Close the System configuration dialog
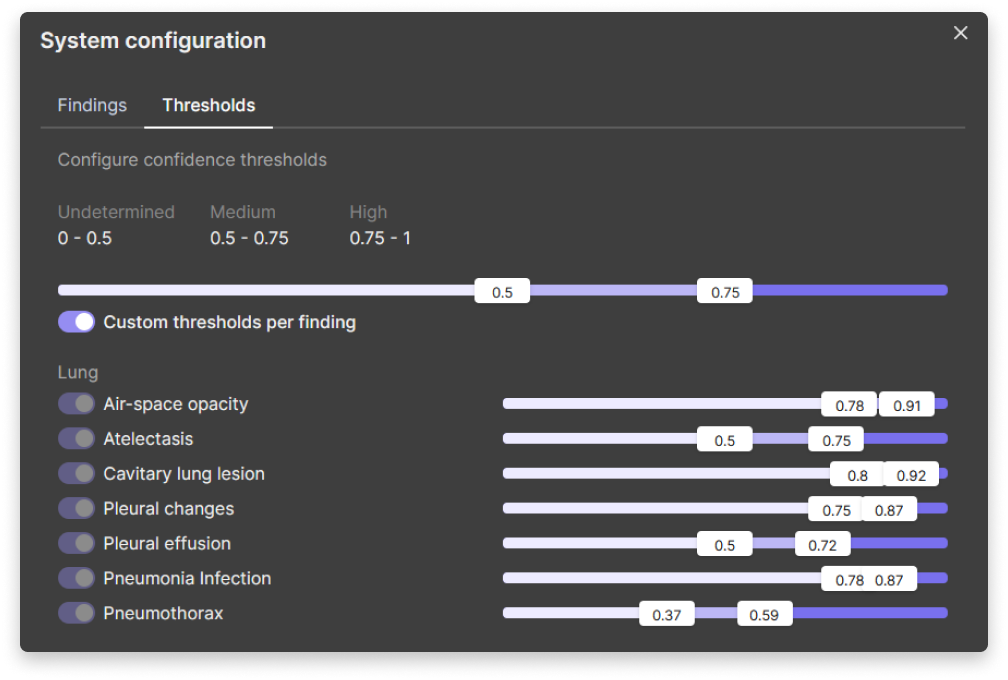The width and height of the screenshot is (1008, 680). click(960, 33)
